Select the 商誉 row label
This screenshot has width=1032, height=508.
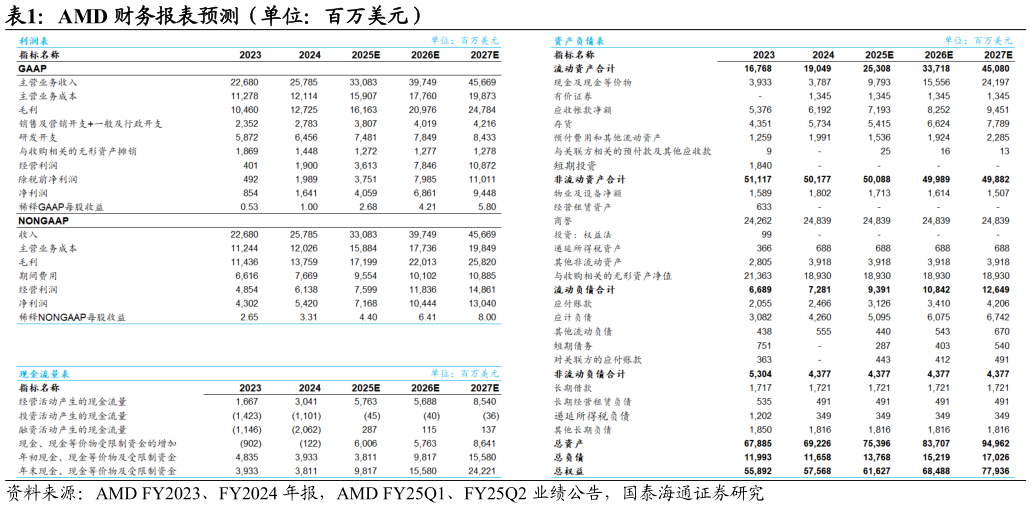(x=563, y=221)
